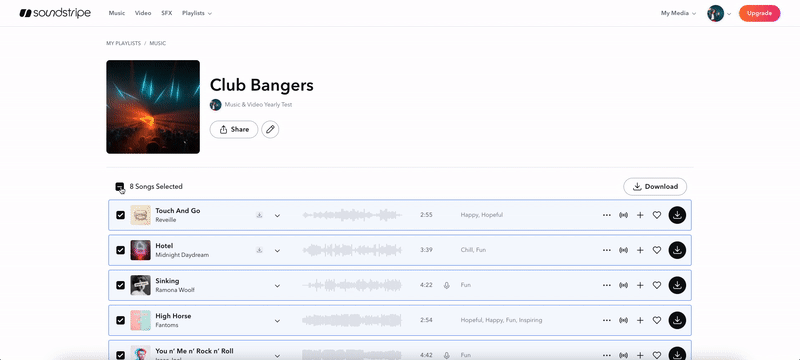Uncheck the High Horse checkbox
The image size is (800, 360).
(x=120, y=321)
